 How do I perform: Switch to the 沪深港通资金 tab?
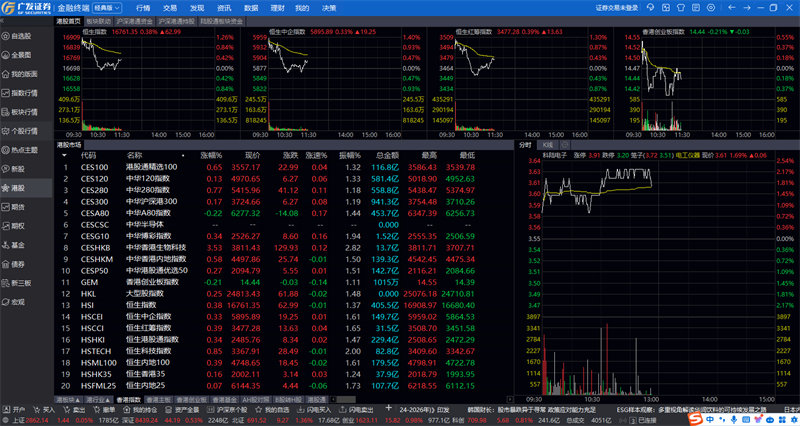(134, 21)
